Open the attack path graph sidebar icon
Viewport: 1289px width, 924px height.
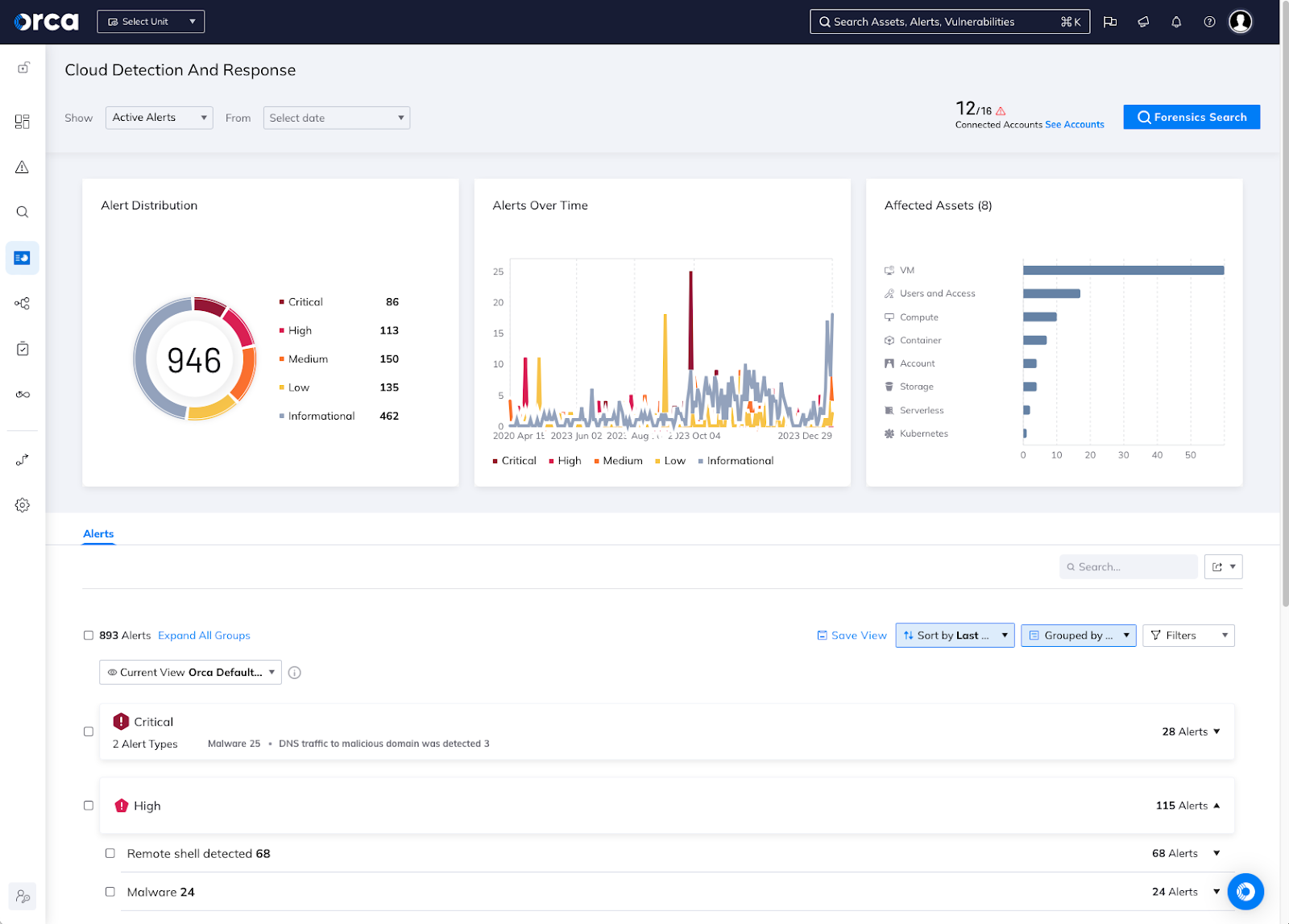click(22, 303)
